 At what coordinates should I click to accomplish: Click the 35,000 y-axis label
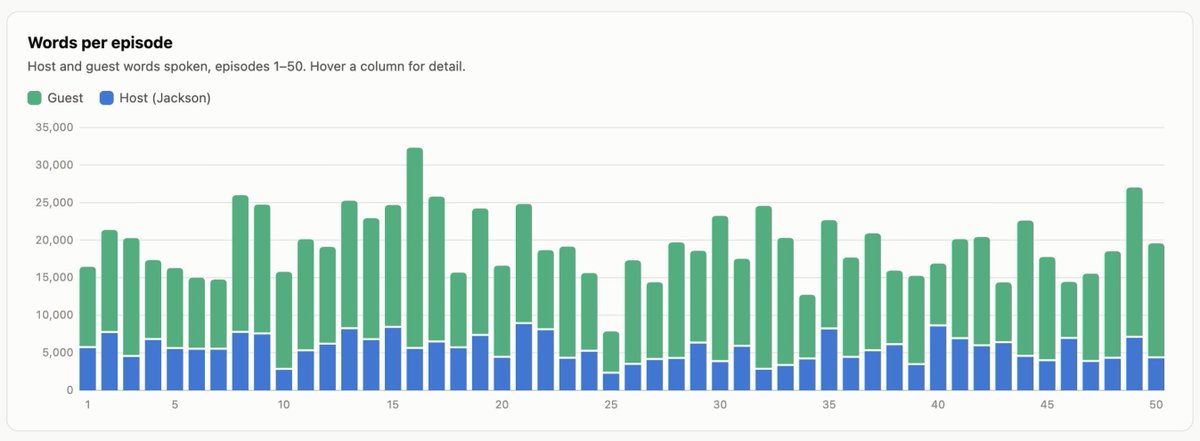[55, 127]
